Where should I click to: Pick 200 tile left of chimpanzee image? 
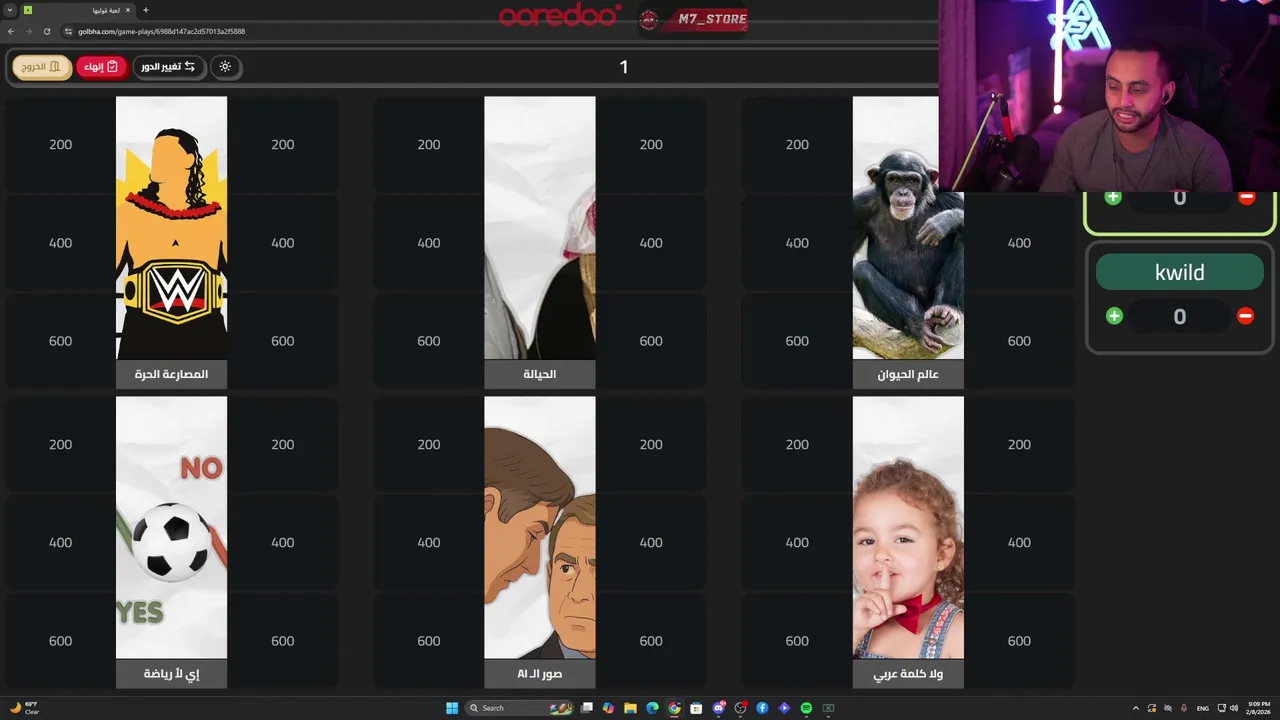pyautogui.click(x=797, y=145)
